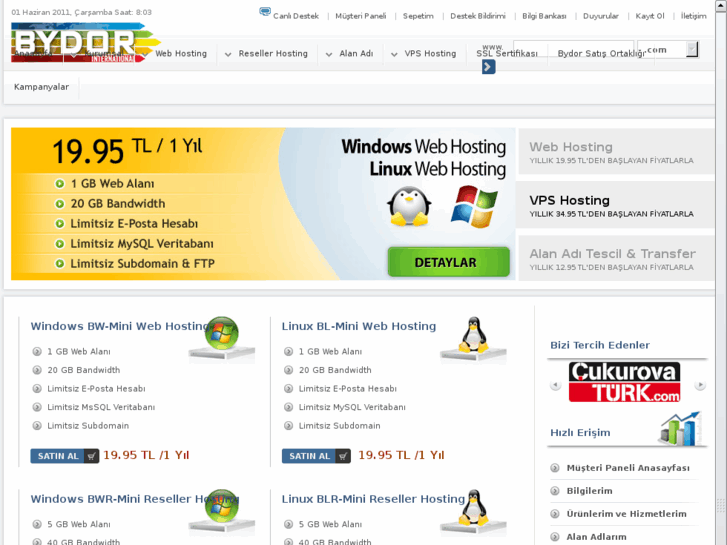Click the Windows flag logo in the banner
This screenshot has width=727, height=545.
point(474,207)
